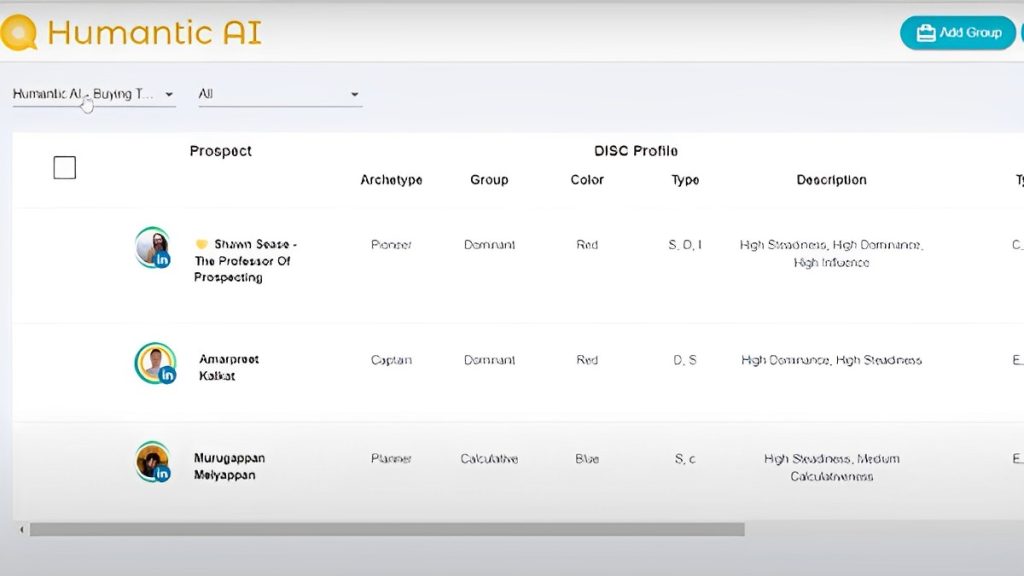Viewport: 1024px width, 576px height.
Task: Click the DISC Profile section header
Action: click(x=635, y=150)
